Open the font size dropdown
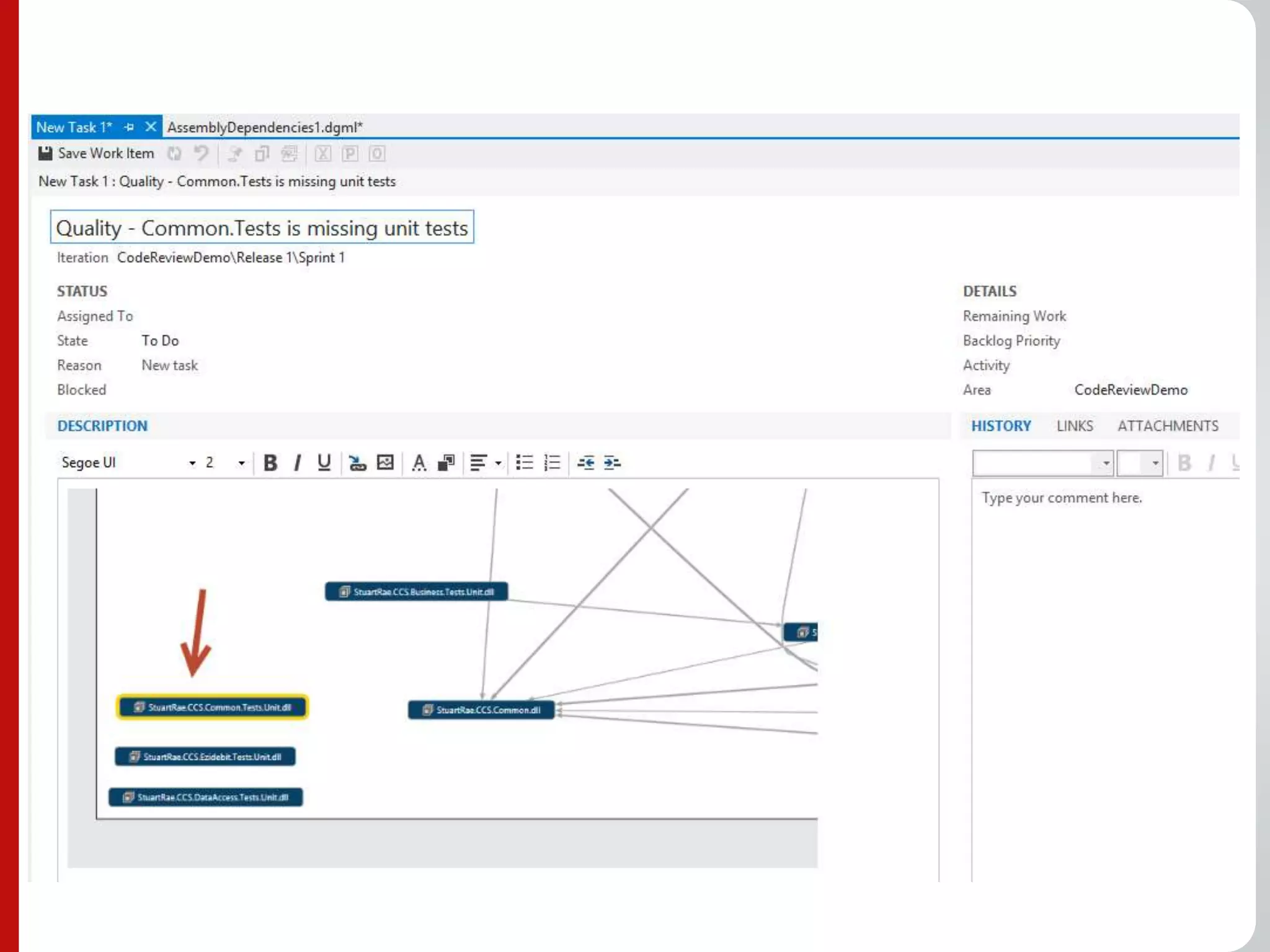 coord(241,463)
